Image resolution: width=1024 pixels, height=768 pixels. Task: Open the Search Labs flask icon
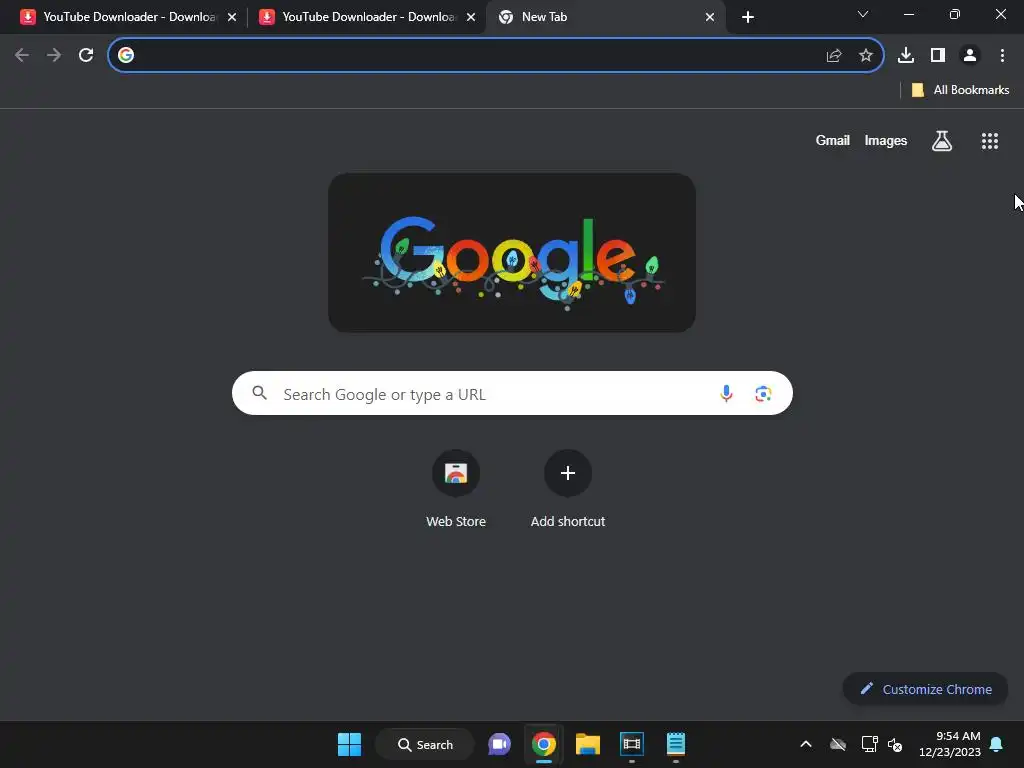click(941, 140)
